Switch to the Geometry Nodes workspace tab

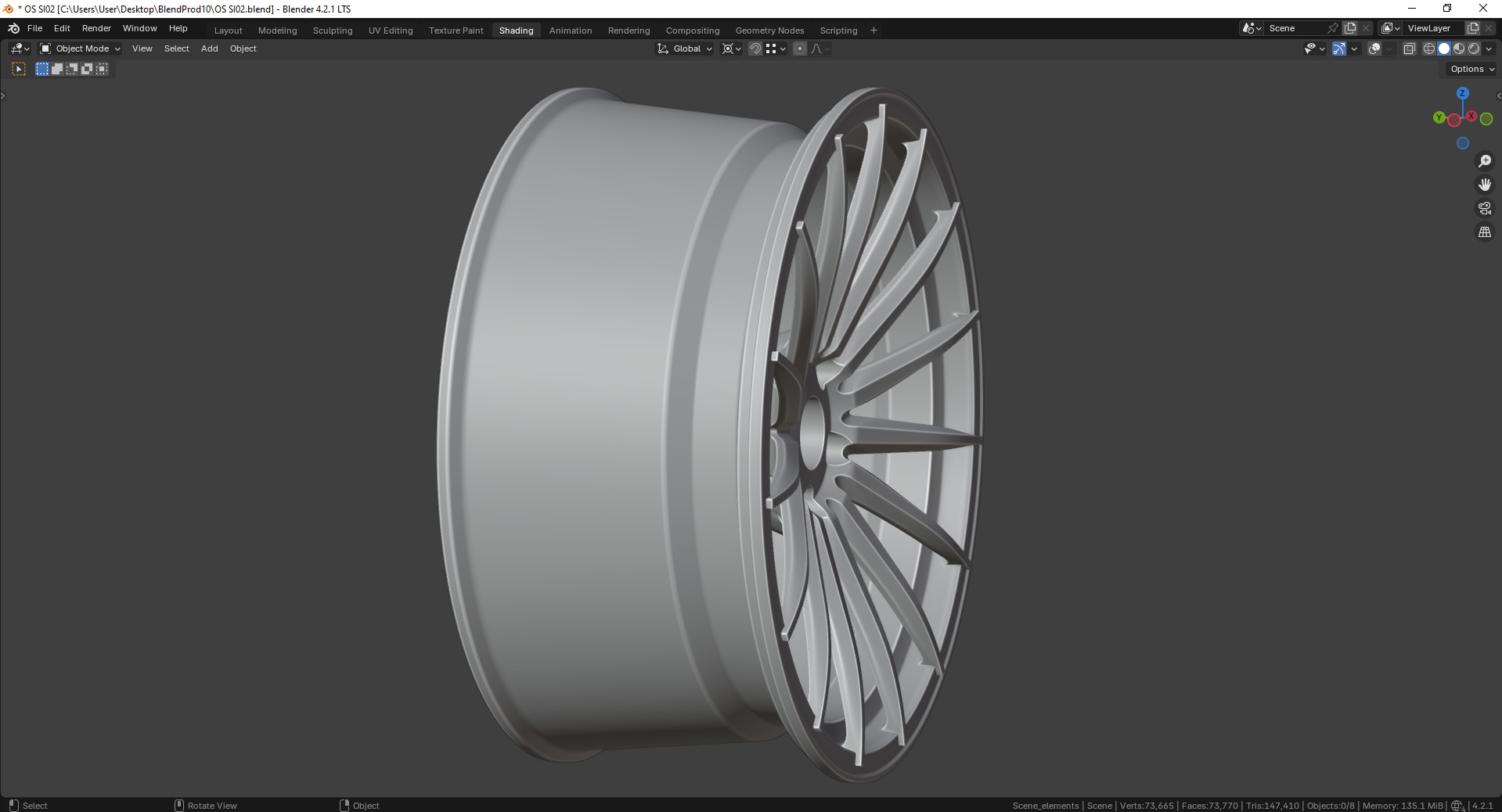pos(770,31)
